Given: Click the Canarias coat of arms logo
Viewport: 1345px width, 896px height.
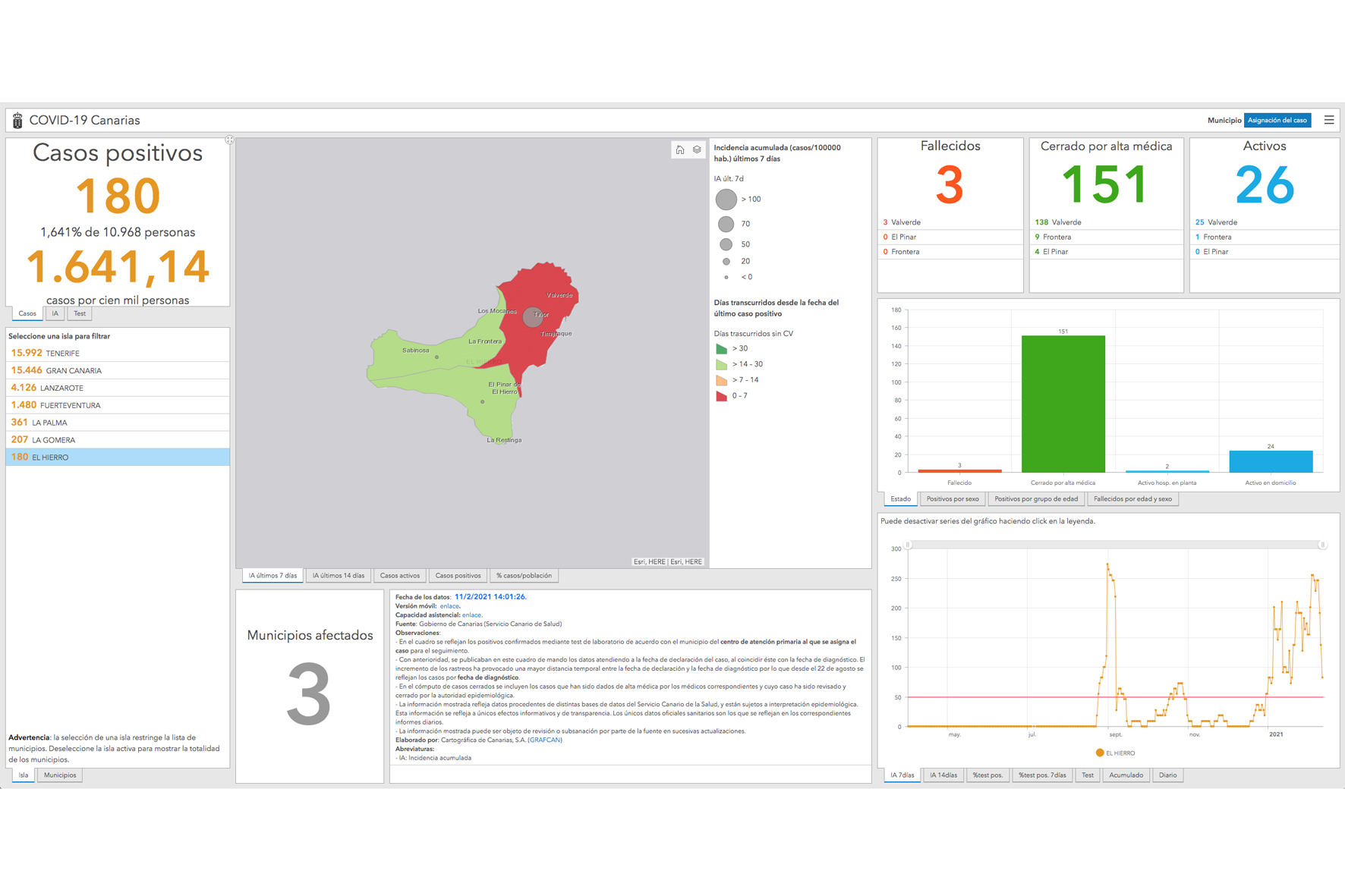Looking at the screenshot, I should (x=17, y=121).
